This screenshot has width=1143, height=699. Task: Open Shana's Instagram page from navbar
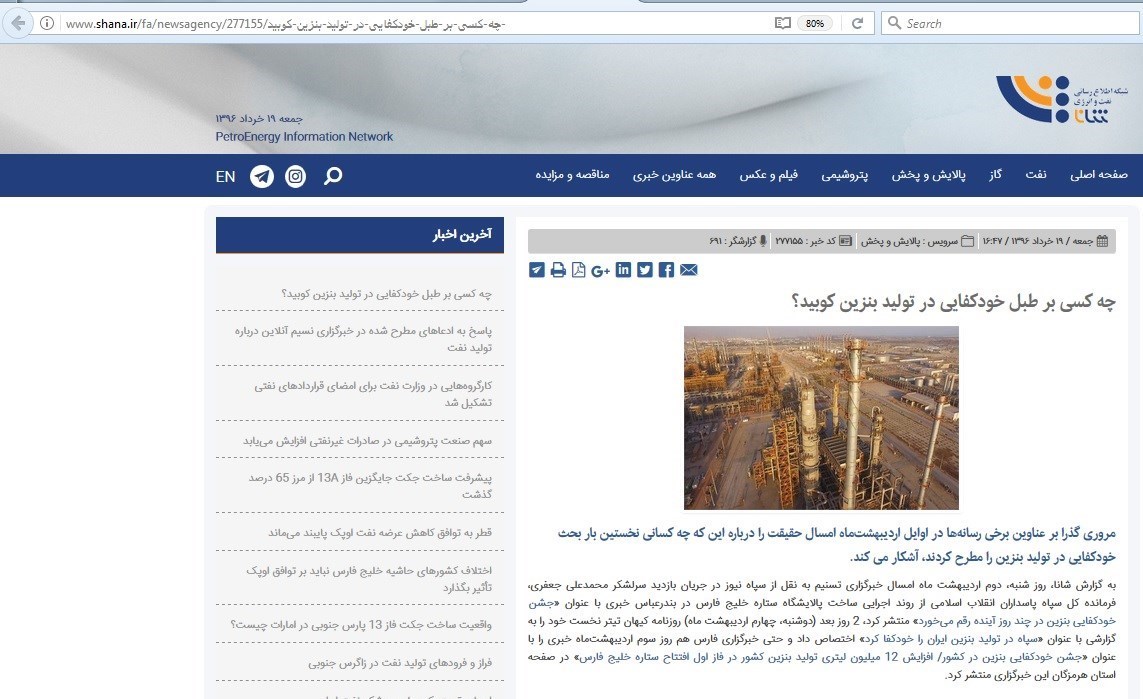tap(296, 176)
